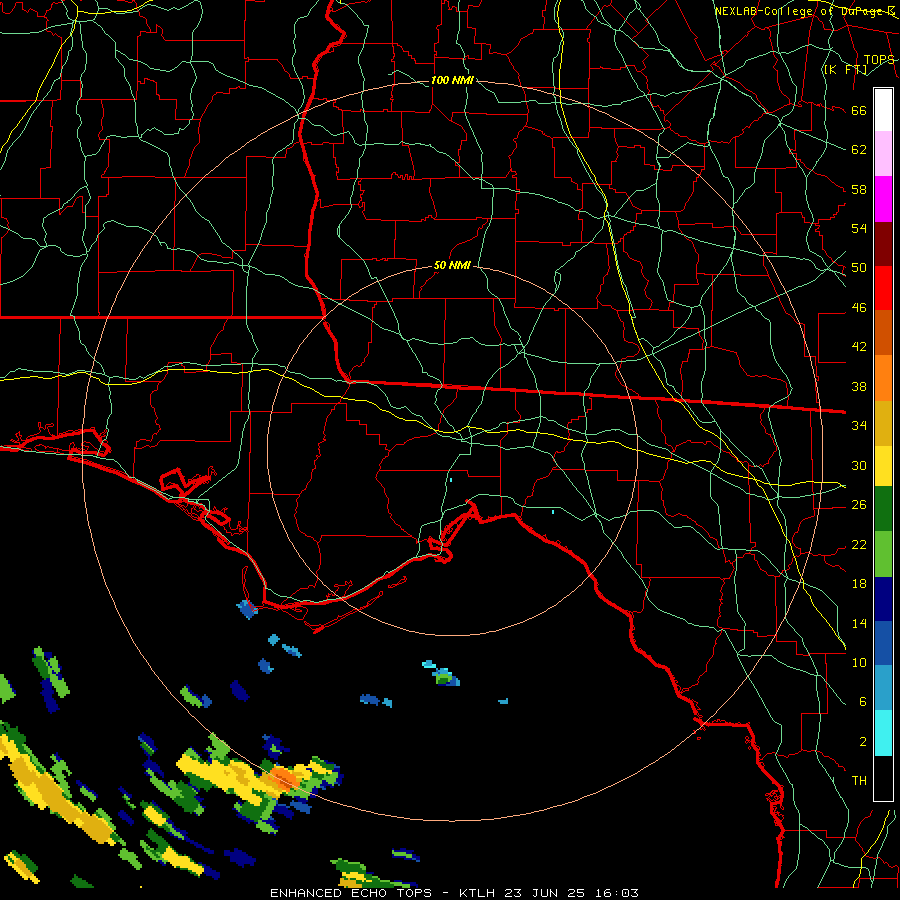Pick the light blue legend swatch

pos(883,688)
